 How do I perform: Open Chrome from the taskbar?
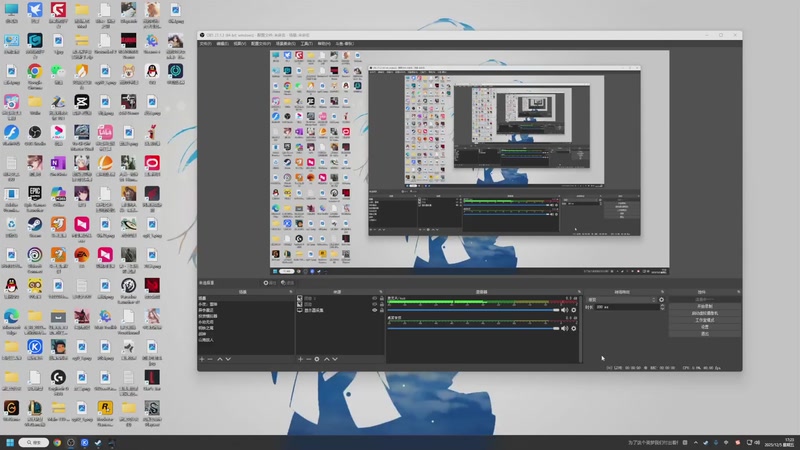pyautogui.click(x=57, y=443)
